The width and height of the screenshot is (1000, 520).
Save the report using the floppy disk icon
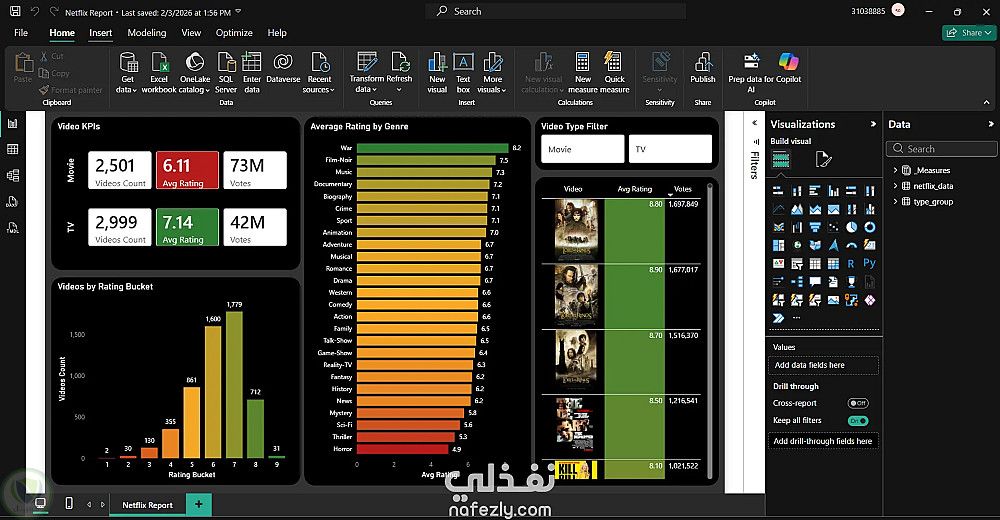(15, 11)
